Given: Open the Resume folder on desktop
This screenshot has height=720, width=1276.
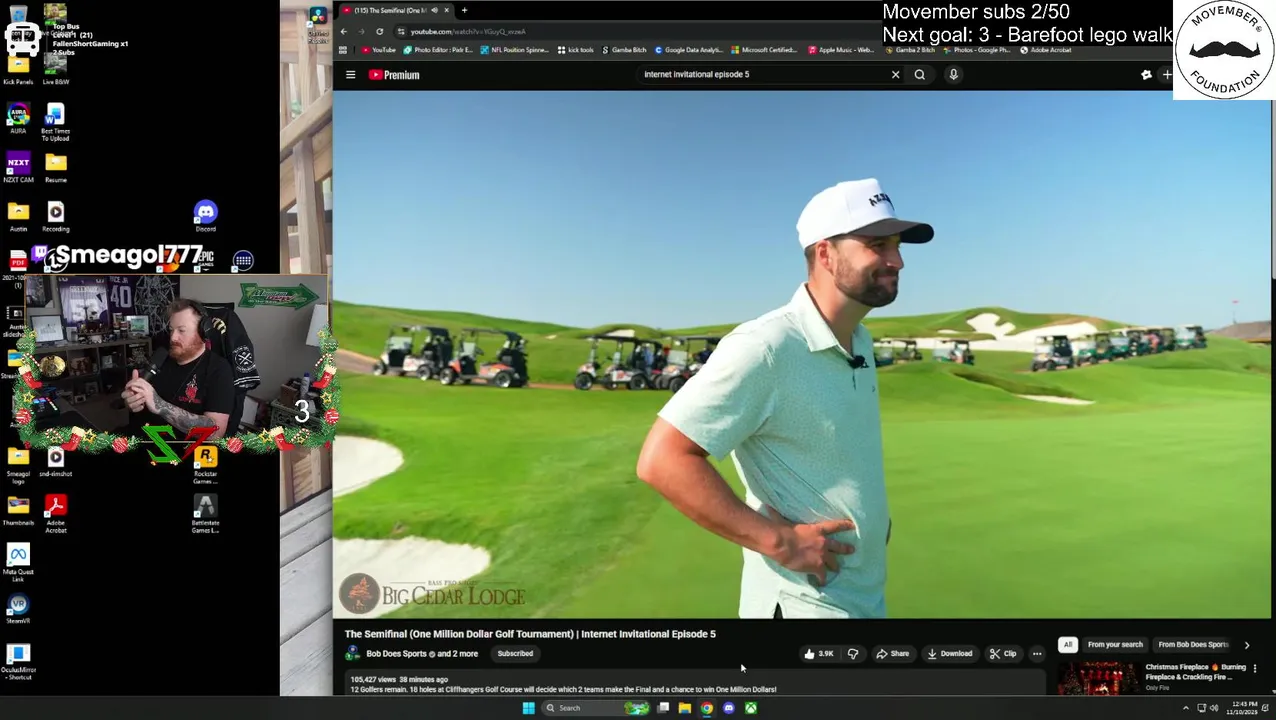Looking at the screenshot, I should (x=55, y=168).
